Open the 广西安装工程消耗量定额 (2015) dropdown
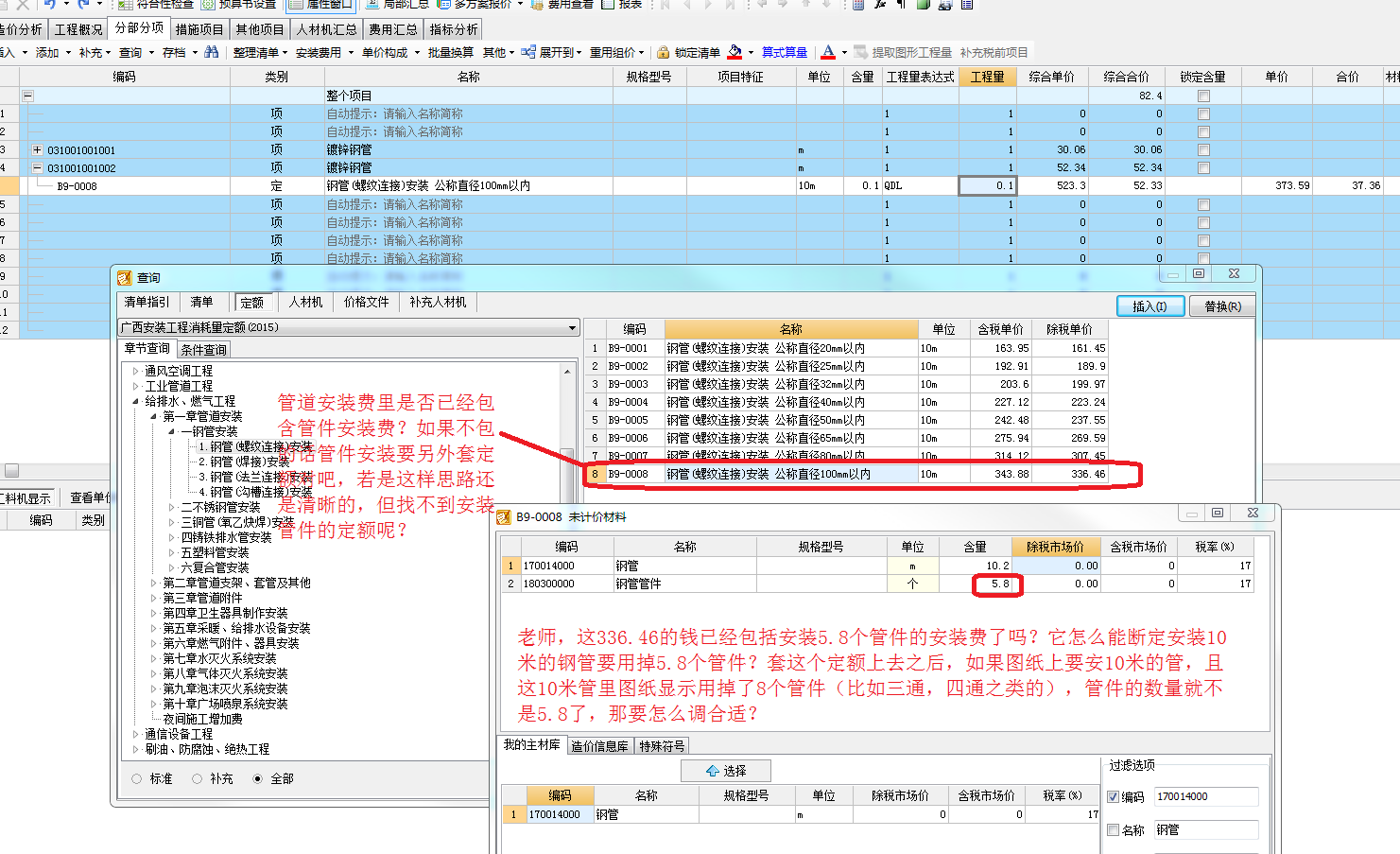1400x854 pixels. tap(572, 327)
